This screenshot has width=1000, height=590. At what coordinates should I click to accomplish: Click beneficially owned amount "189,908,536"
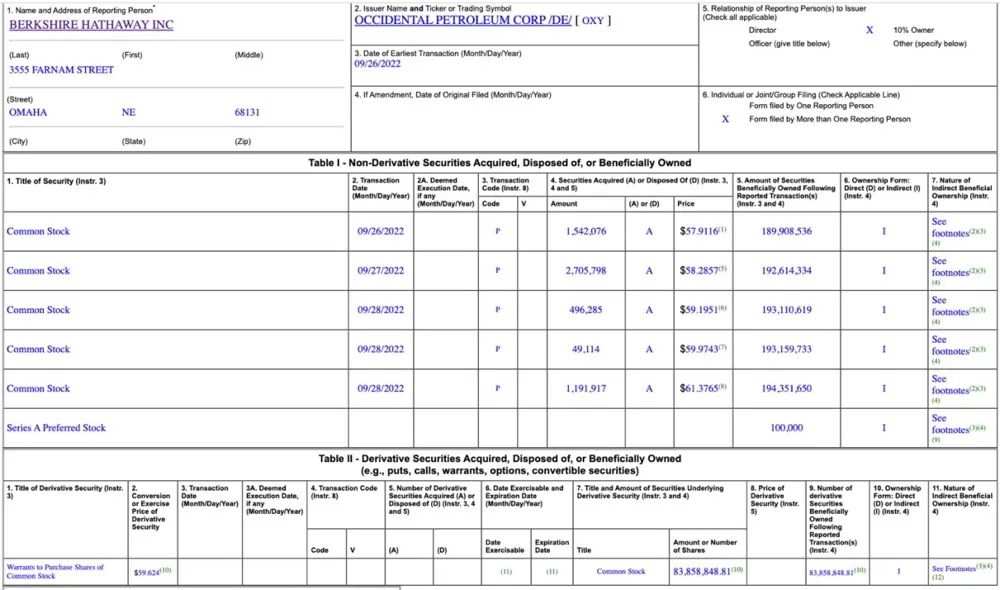pyautogui.click(x=787, y=232)
